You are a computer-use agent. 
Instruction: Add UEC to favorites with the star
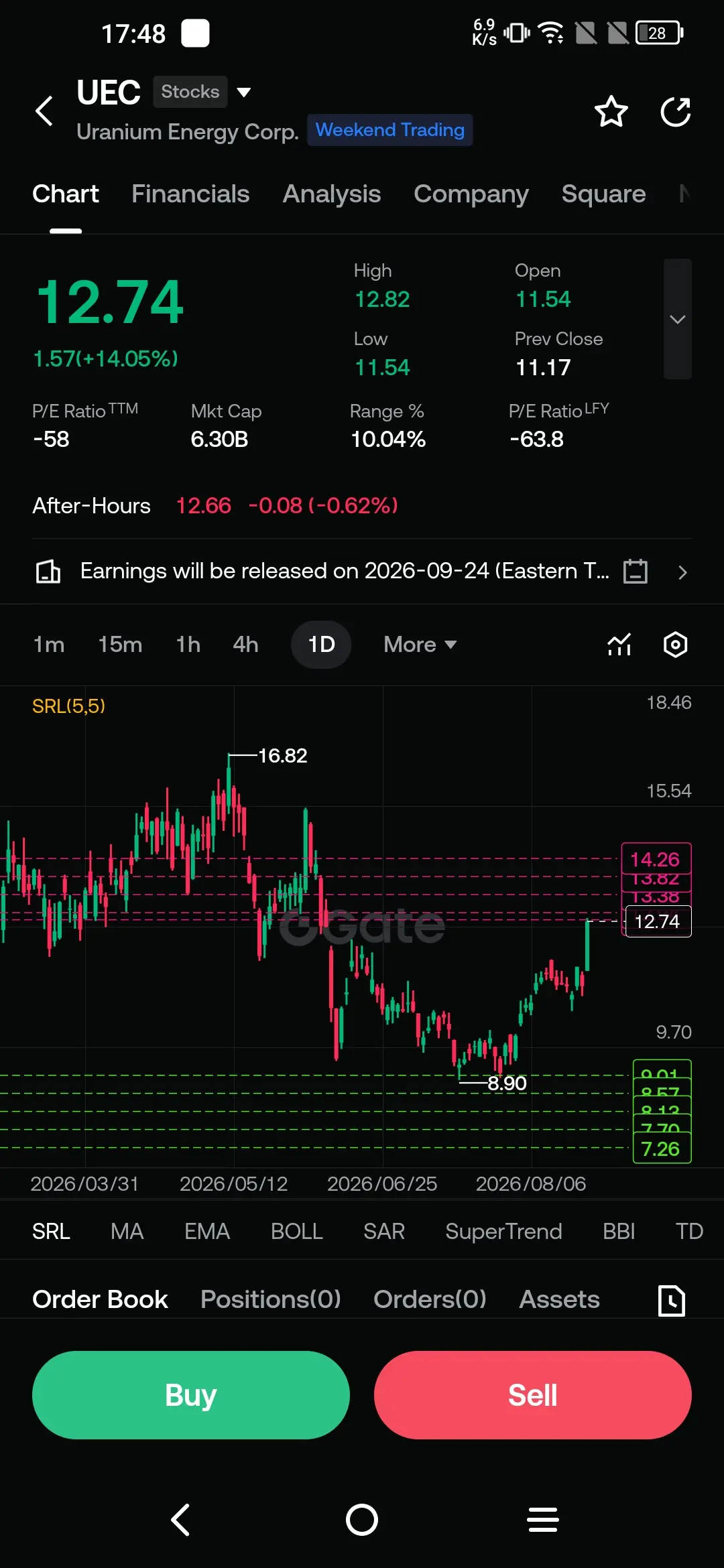click(x=611, y=111)
